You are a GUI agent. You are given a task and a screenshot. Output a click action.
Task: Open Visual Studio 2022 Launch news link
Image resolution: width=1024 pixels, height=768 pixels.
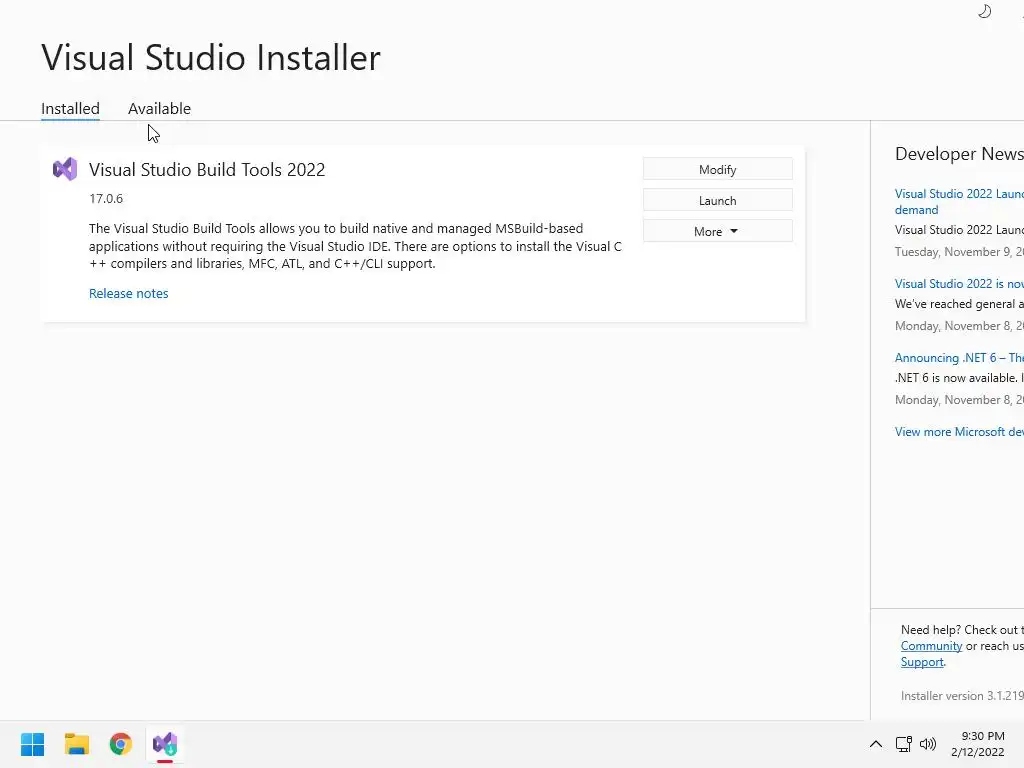[959, 201]
